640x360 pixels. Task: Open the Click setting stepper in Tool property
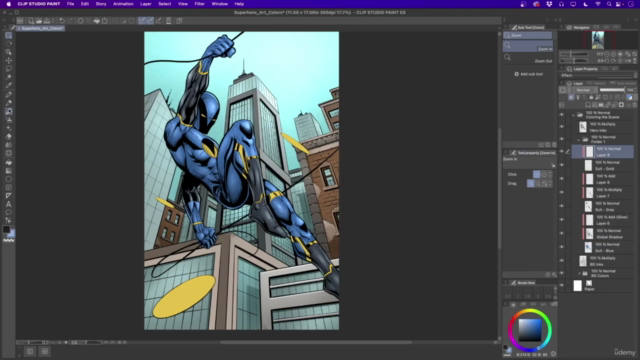550,174
